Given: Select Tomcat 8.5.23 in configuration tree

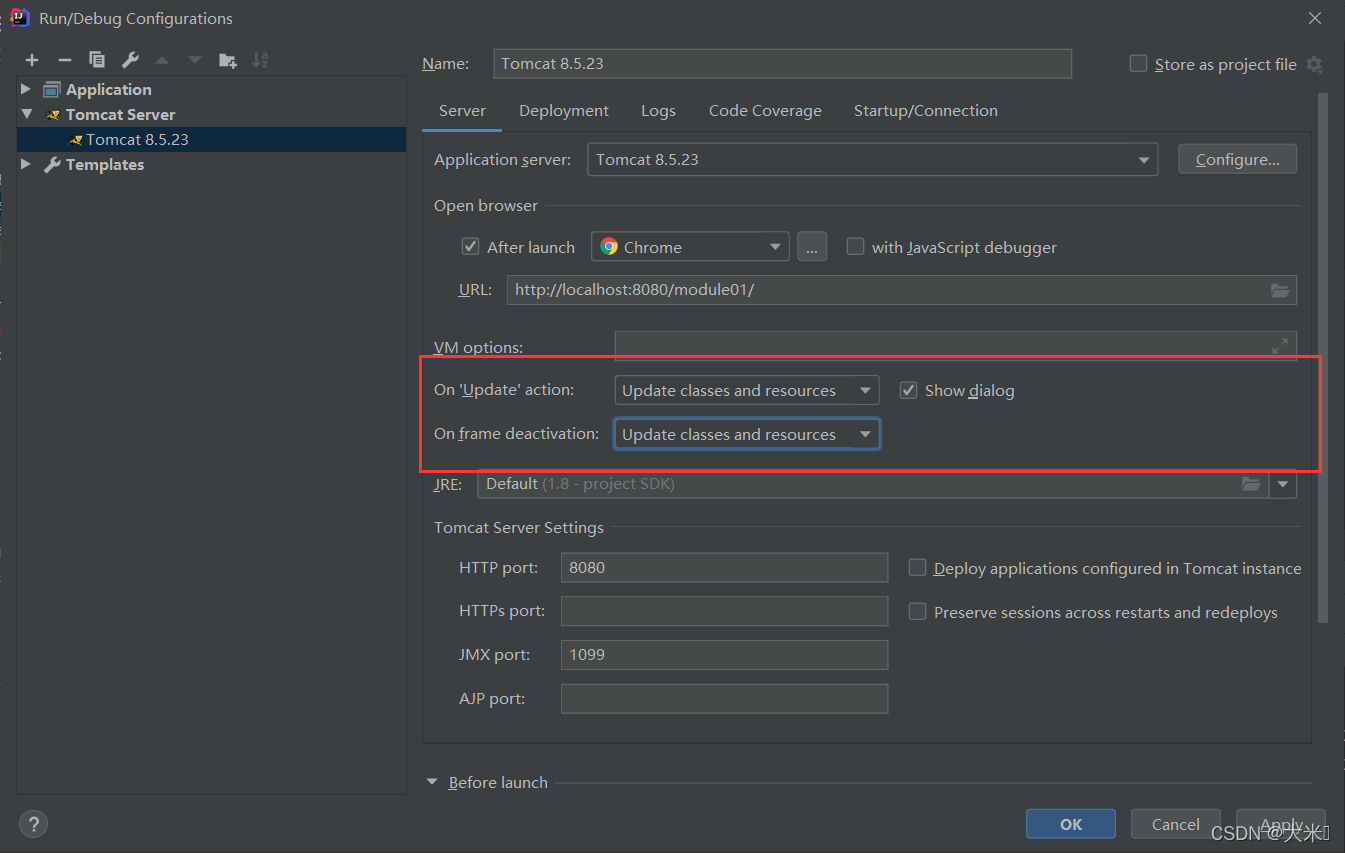Looking at the screenshot, I should 212,139.
